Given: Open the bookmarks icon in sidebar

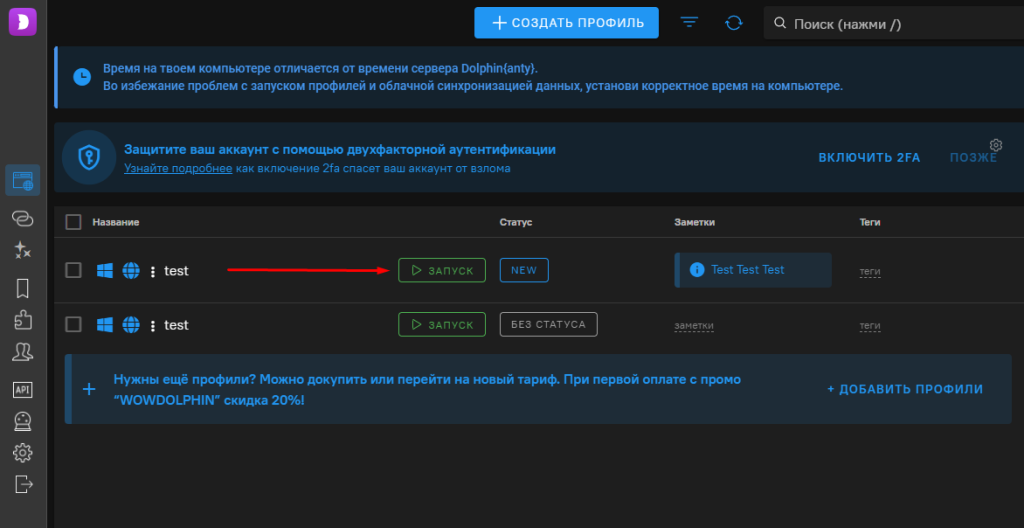Looking at the screenshot, I should click(x=22, y=288).
